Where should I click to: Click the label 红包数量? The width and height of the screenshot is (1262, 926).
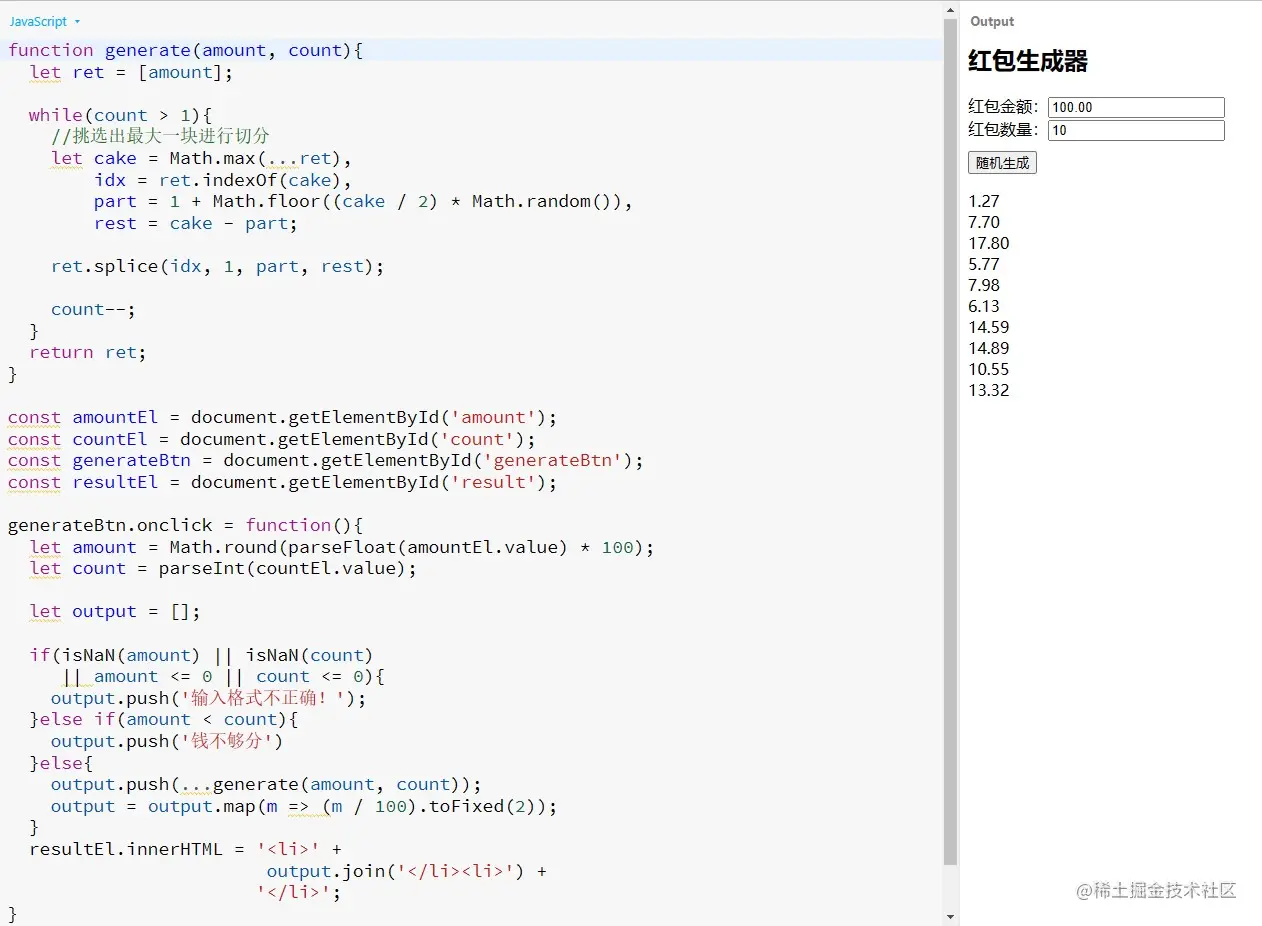tap(1005, 130)
